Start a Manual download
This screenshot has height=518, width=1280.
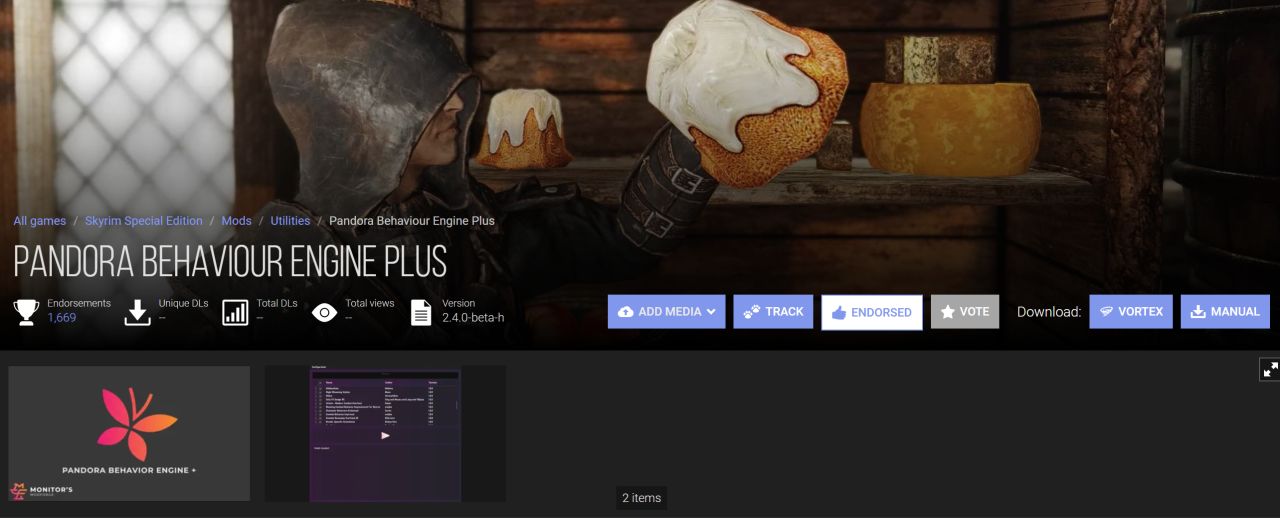pyautogui.click(x=1225, y=312)
